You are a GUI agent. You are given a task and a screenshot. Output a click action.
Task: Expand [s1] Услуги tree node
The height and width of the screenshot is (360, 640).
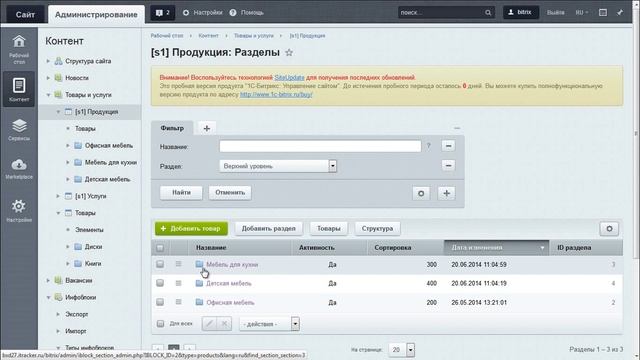pyautogui.click(x=58, y=196)
